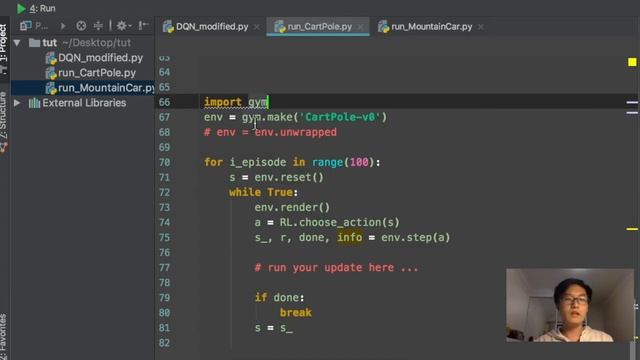Hide the Project tool window panel
The width and height of the screenshot is (640, 360).
click(142, 26)
